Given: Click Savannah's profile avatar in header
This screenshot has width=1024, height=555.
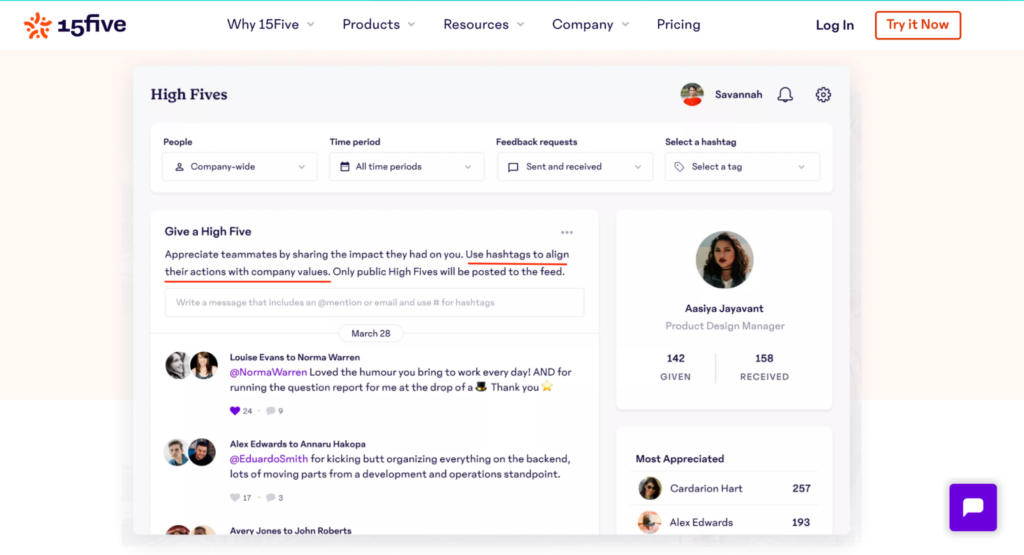Looking at the screenshot, I should pyautogui.click(x=692, y=95).
